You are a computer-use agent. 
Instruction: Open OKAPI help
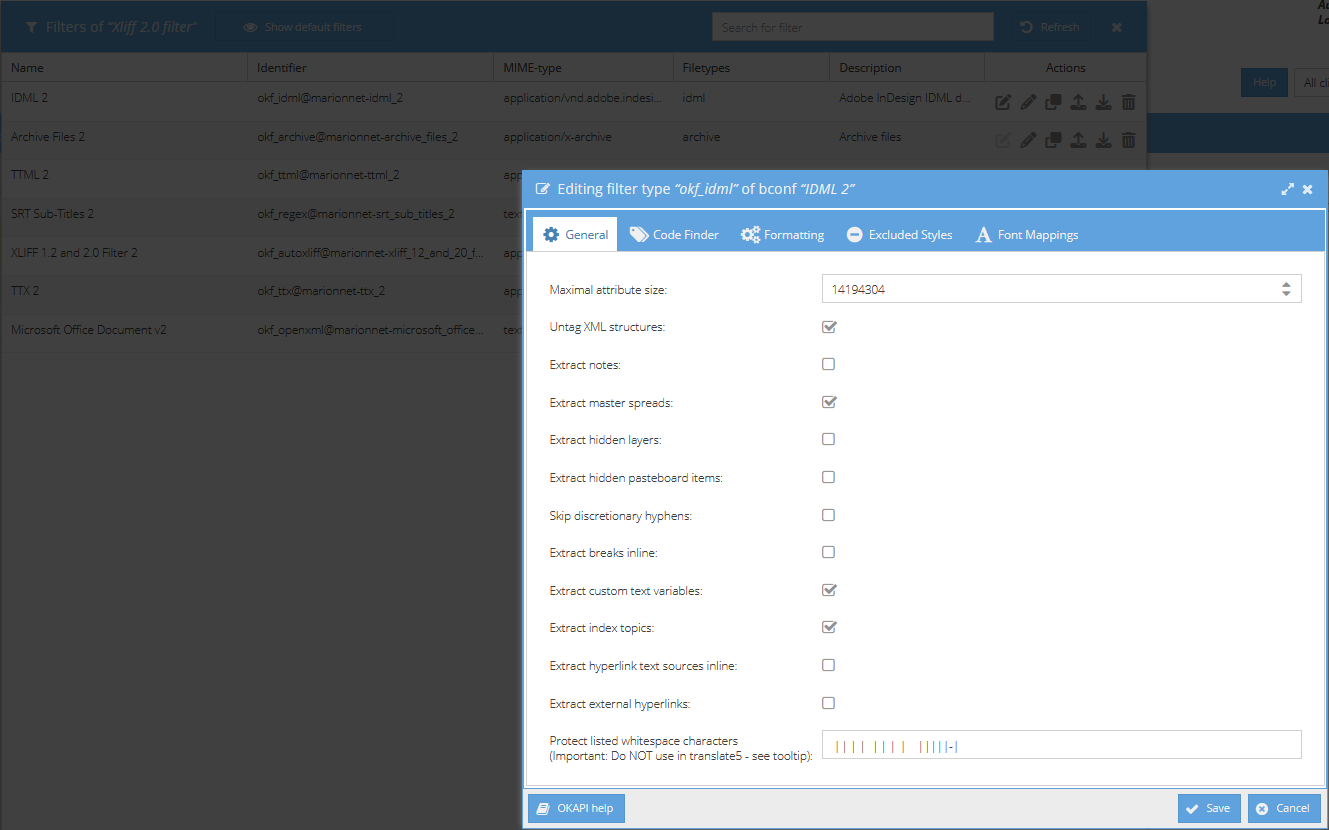(576, 808)
